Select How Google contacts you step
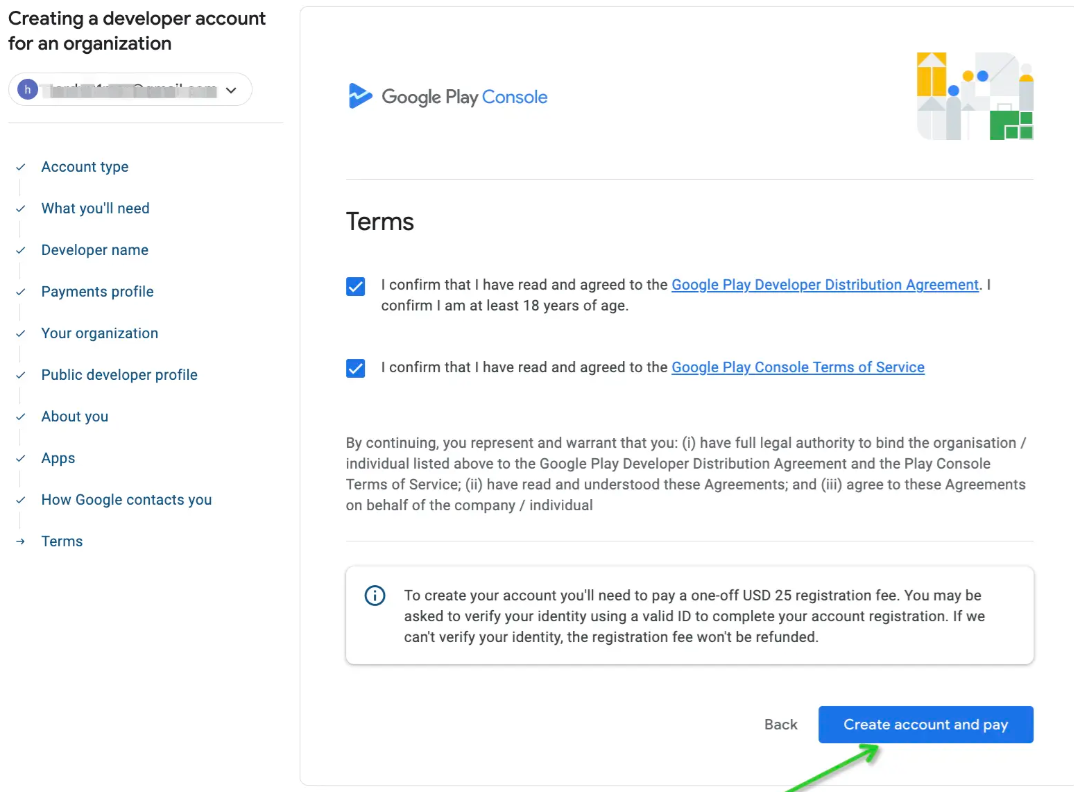Screen dimensions: 1074x792 126,500
